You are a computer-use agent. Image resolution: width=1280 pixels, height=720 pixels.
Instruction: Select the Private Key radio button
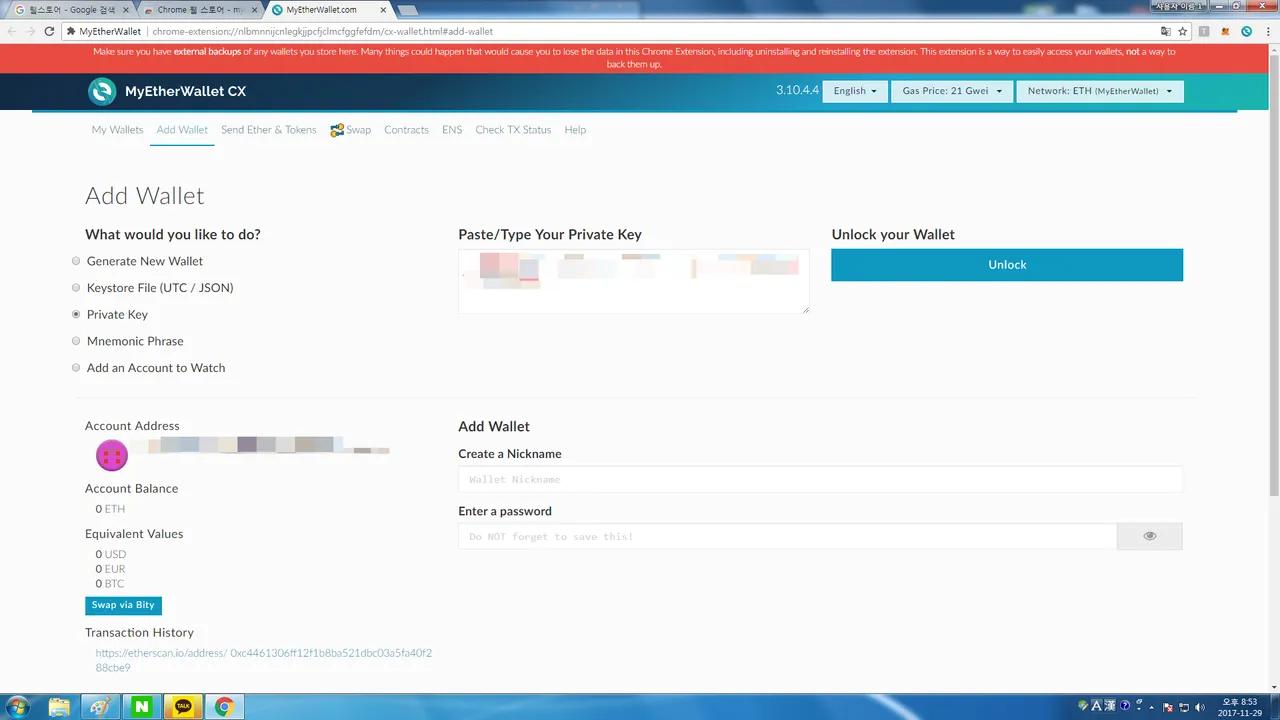click(76, 314)
